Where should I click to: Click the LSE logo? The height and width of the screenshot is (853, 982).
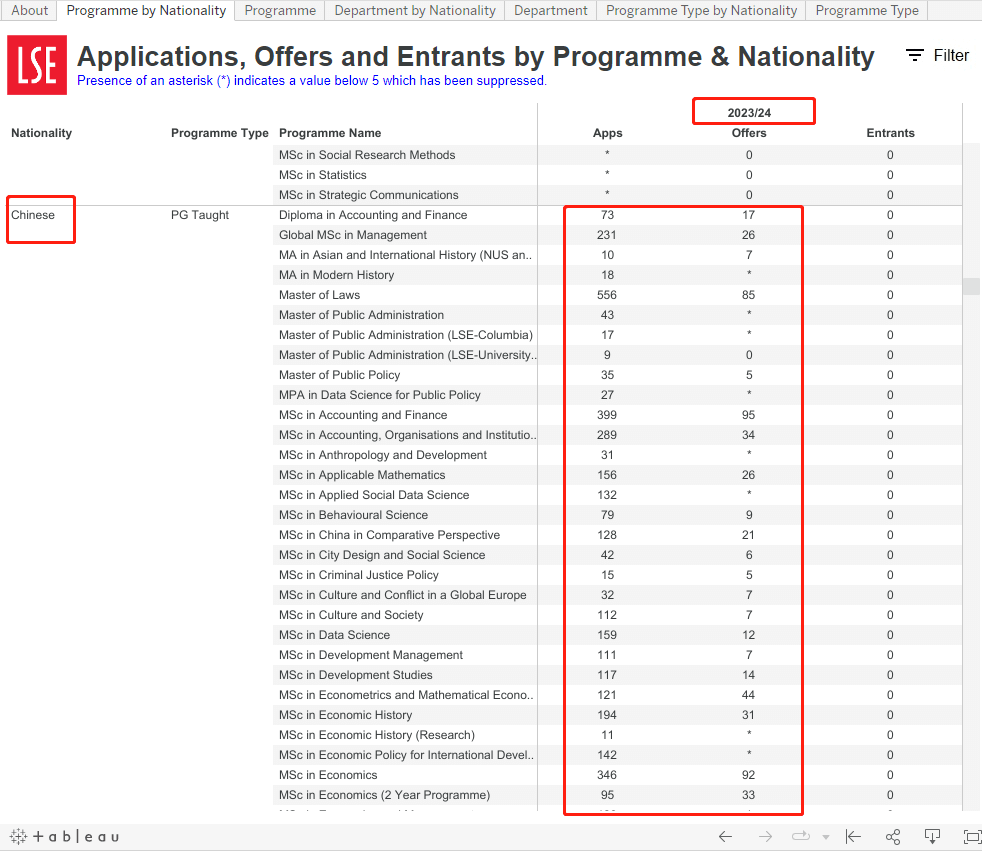[37, 65]
